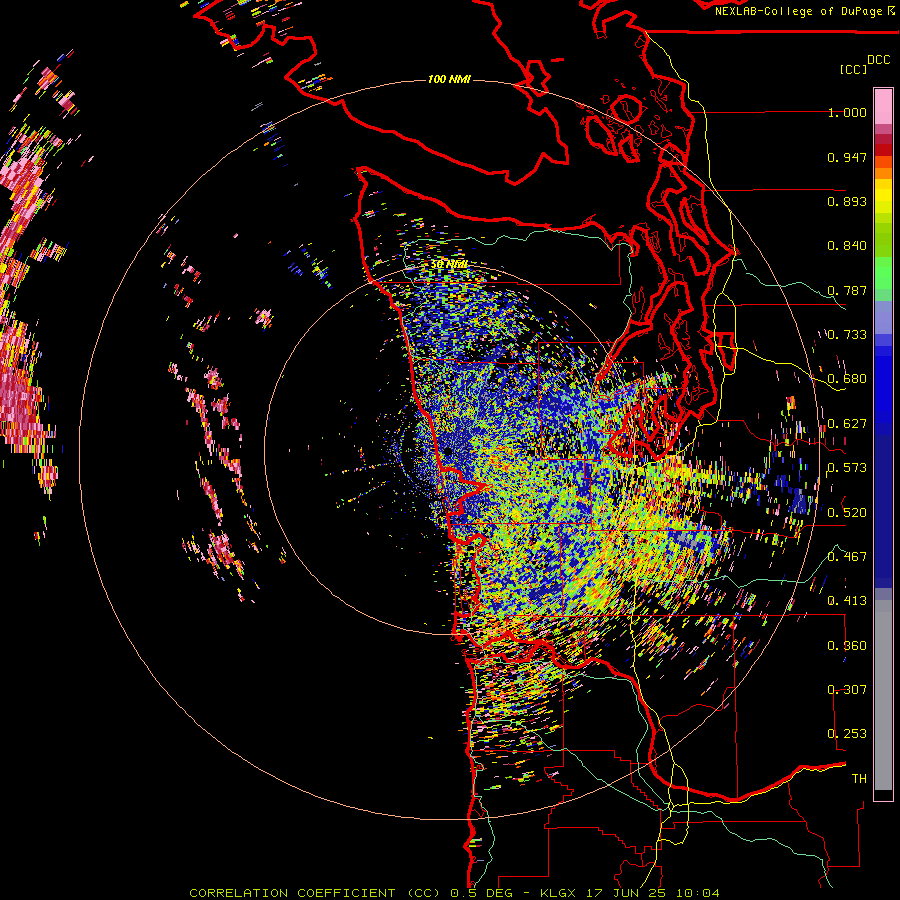Click the 1.000 value on the scale
900x900 pixels.
[847, 112]
